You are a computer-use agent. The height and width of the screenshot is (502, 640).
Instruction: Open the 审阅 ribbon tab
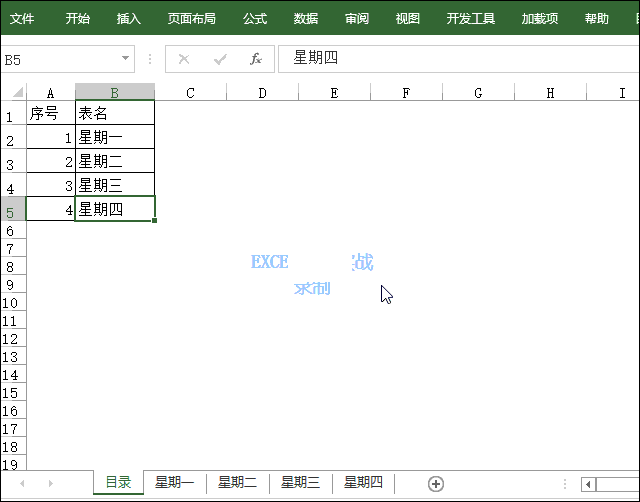tap(357, 18)
